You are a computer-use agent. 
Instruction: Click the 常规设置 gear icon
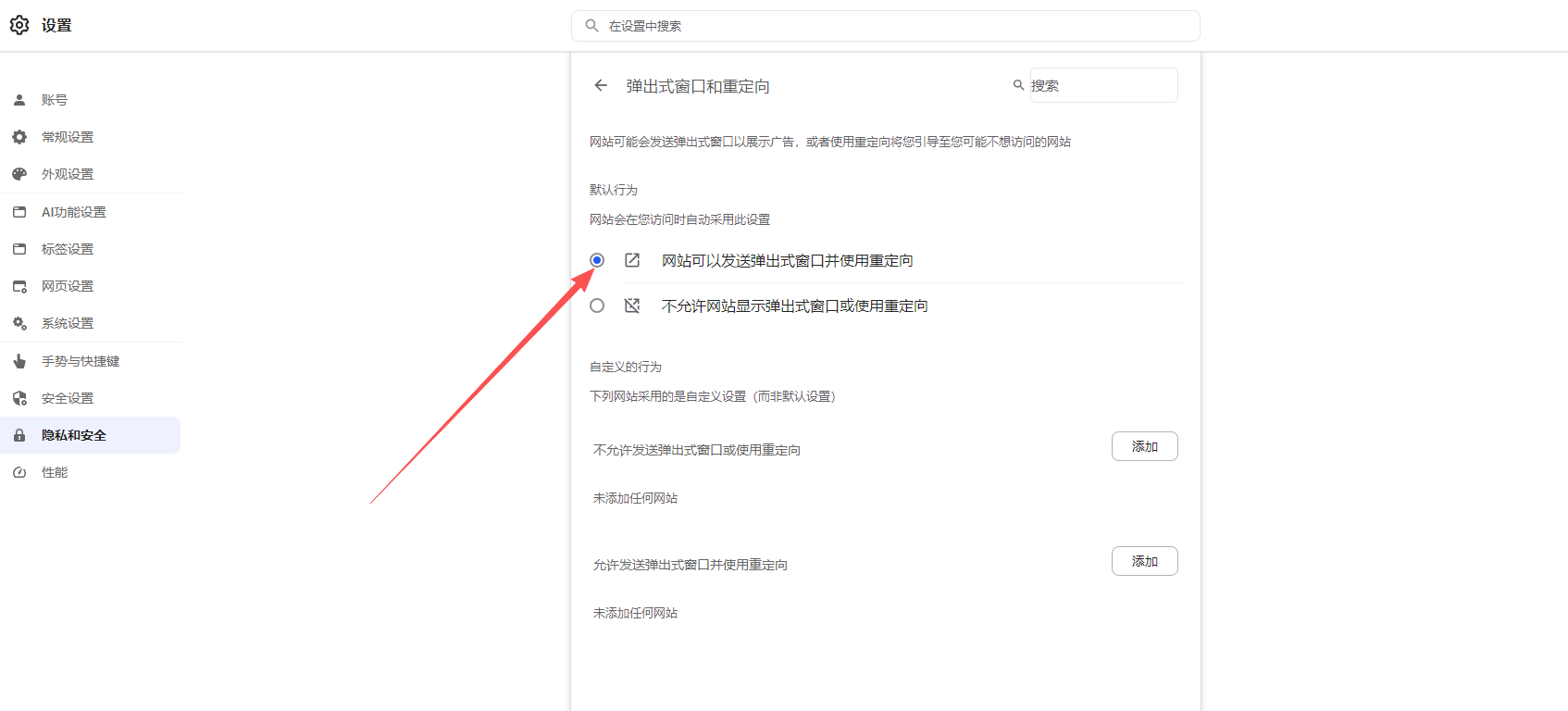pyautogui.click(x=19, y=137)
